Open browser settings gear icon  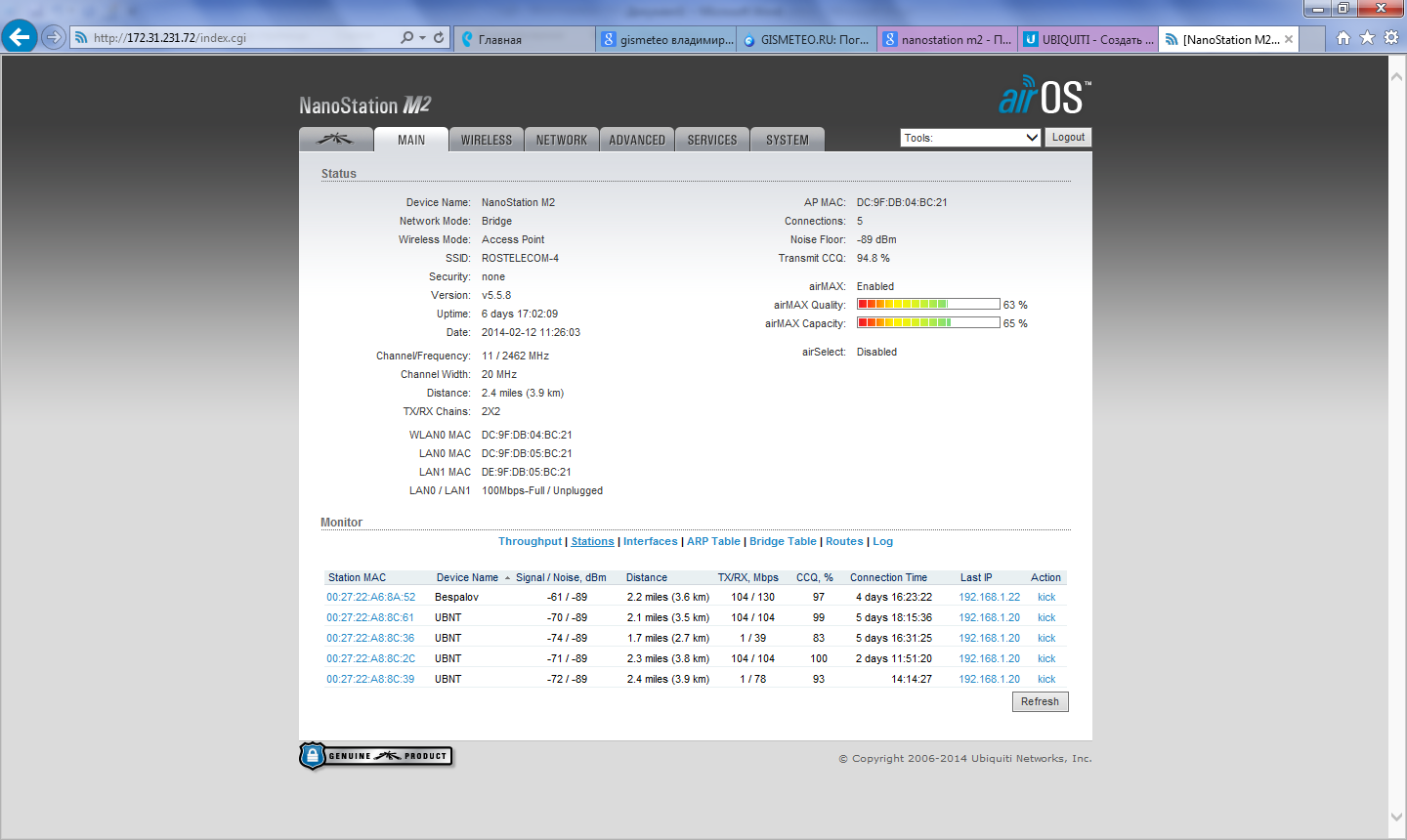pos(1391,37)
